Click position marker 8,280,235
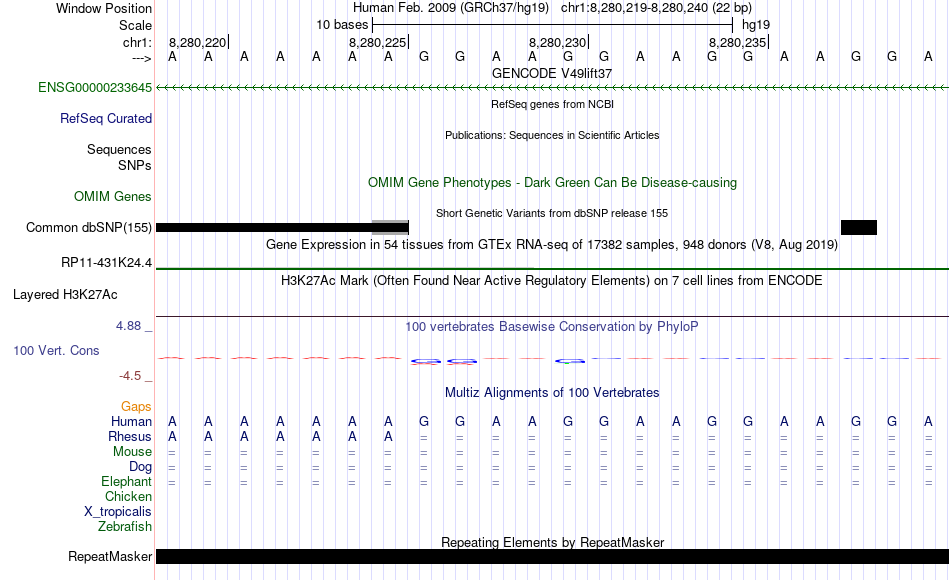Viewport: 950px width, 580px height. (x=738, y=42)
